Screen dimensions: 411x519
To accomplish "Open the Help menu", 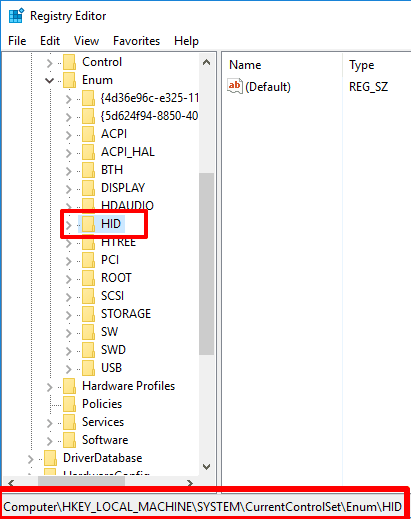I will 186,41.
